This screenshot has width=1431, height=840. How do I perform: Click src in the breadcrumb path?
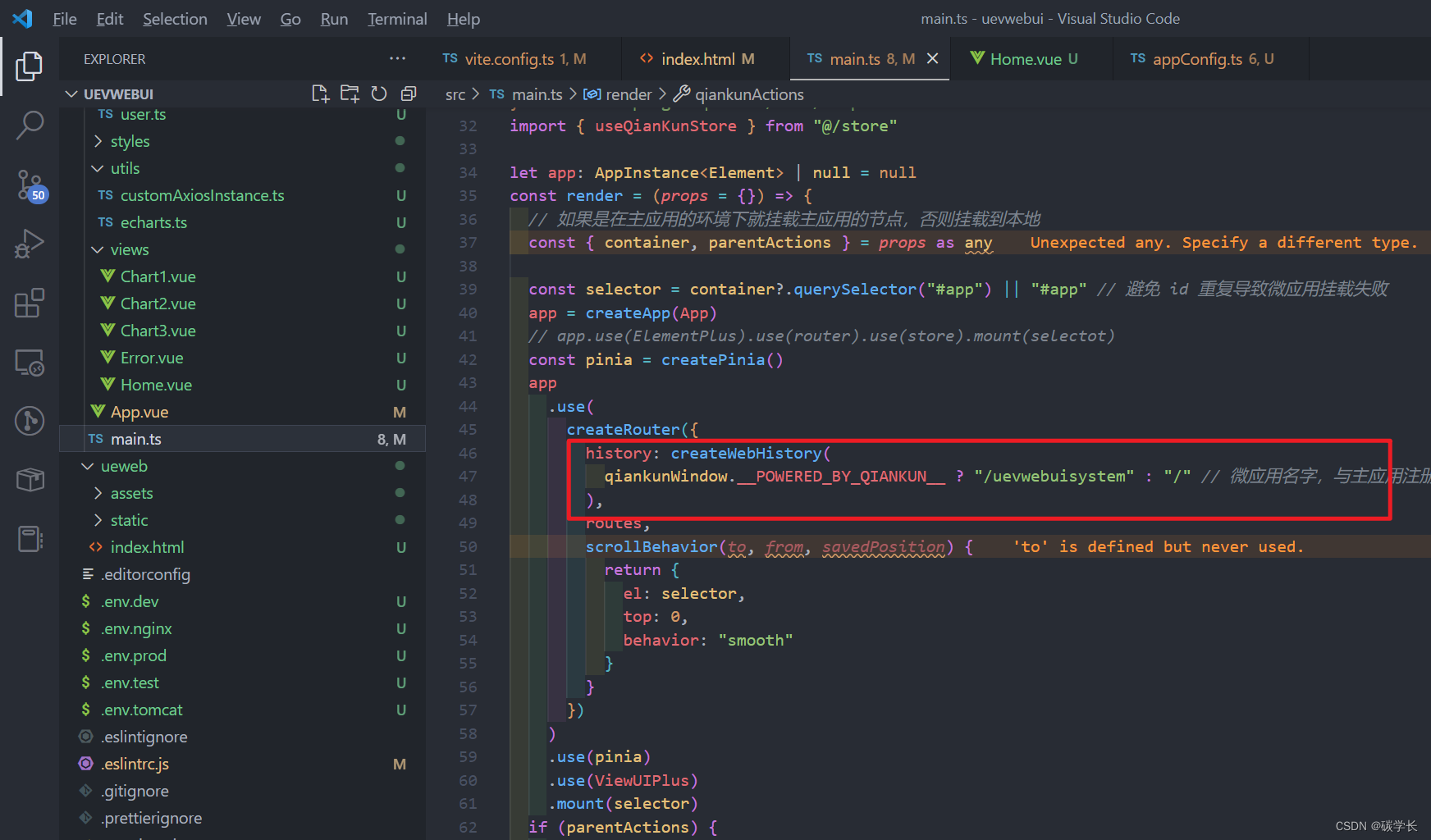pyautogui.click(x=455, y=94)
